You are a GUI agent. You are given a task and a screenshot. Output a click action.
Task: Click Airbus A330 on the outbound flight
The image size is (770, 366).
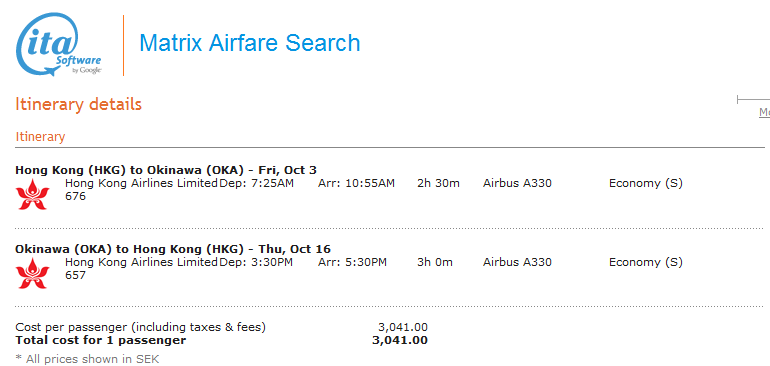click(517, 183)
